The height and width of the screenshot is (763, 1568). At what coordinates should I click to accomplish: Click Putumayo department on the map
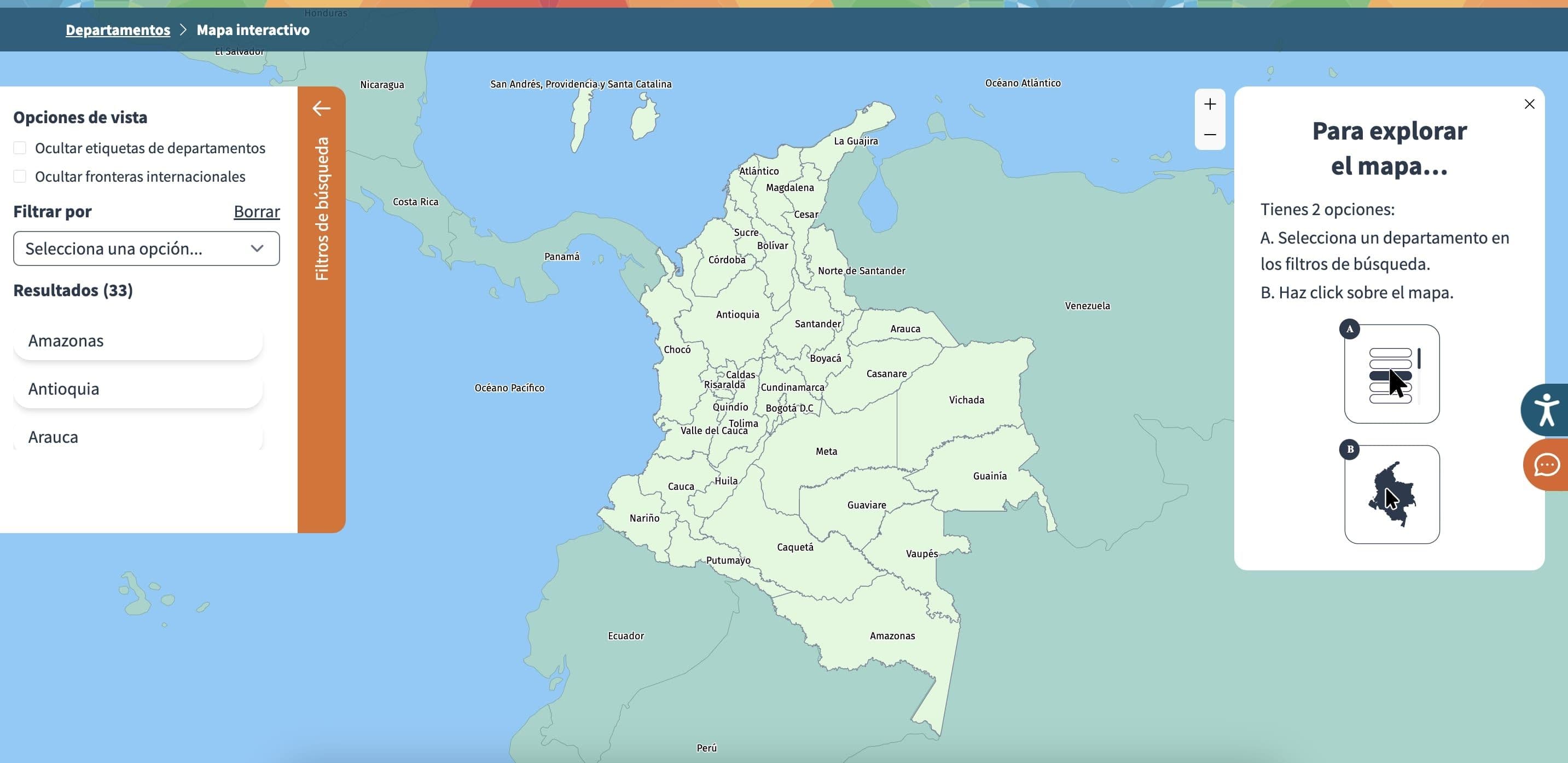pos(728,560)
